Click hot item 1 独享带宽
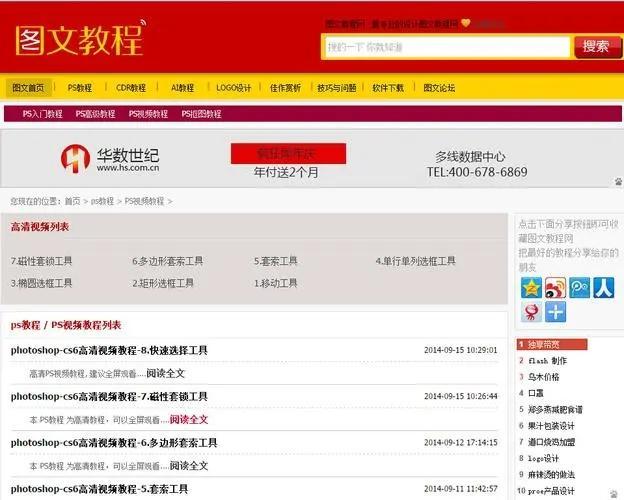624x500 pixels. coord(552,344)
